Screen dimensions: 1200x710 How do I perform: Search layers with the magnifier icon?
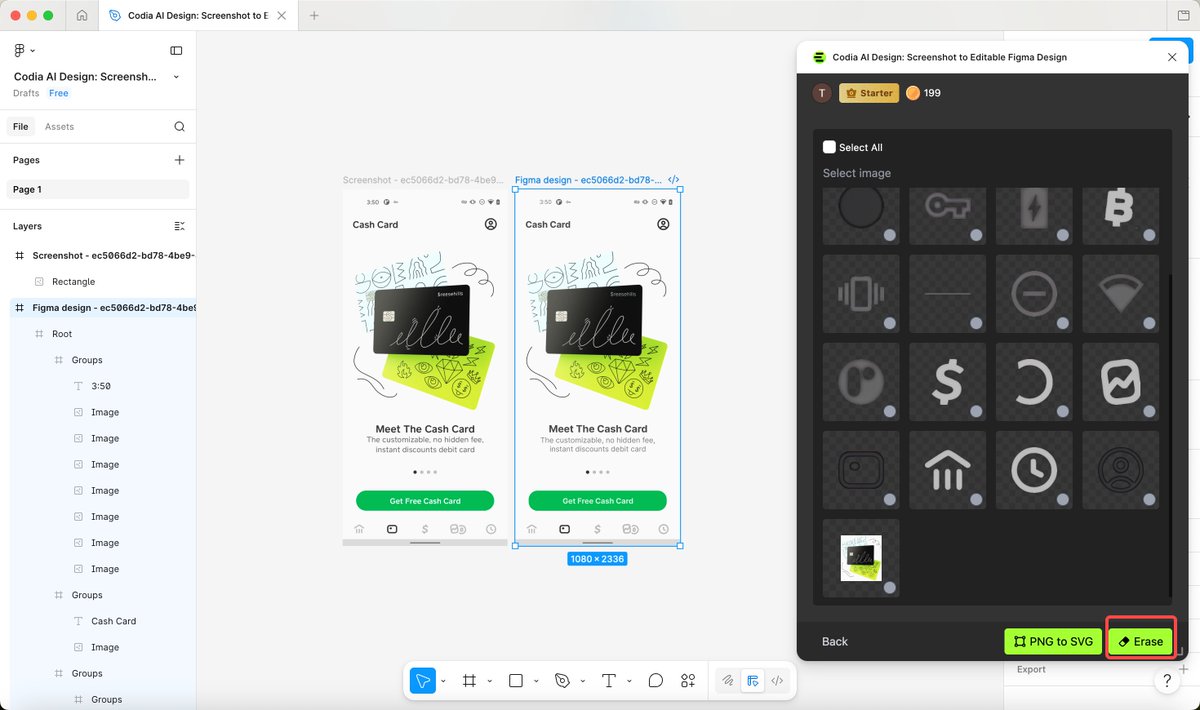(x=179, y=127)
